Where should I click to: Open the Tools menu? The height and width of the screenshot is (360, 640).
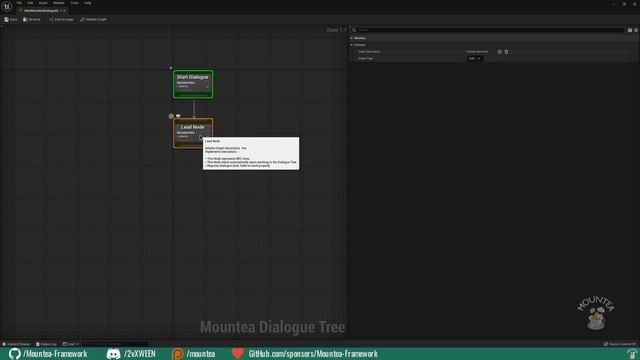point(74,3)
